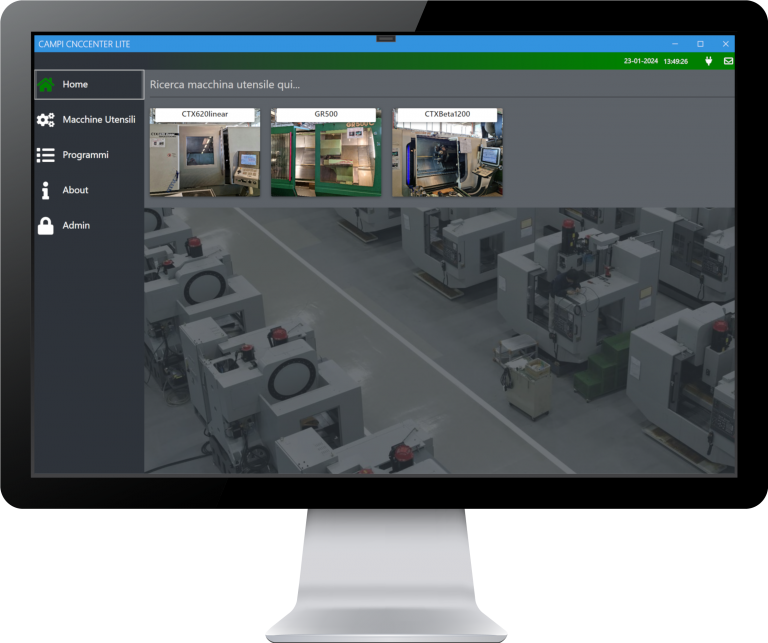
Task: Click the Macchine Utensili gears icon
Action: coord(46,120)
